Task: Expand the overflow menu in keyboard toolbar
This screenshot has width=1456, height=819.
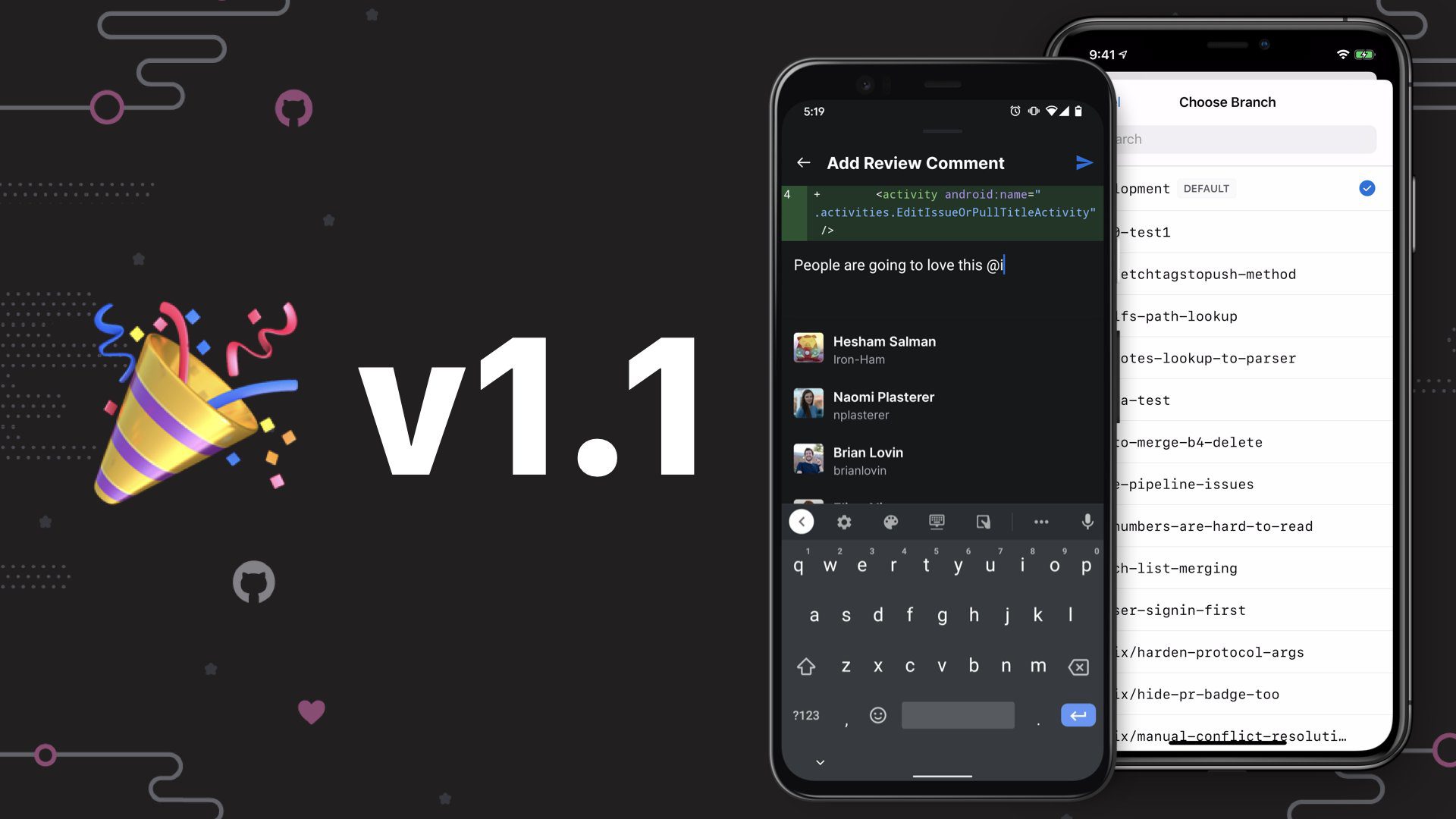Action: pyautogui.click(x=1040, y=520)
